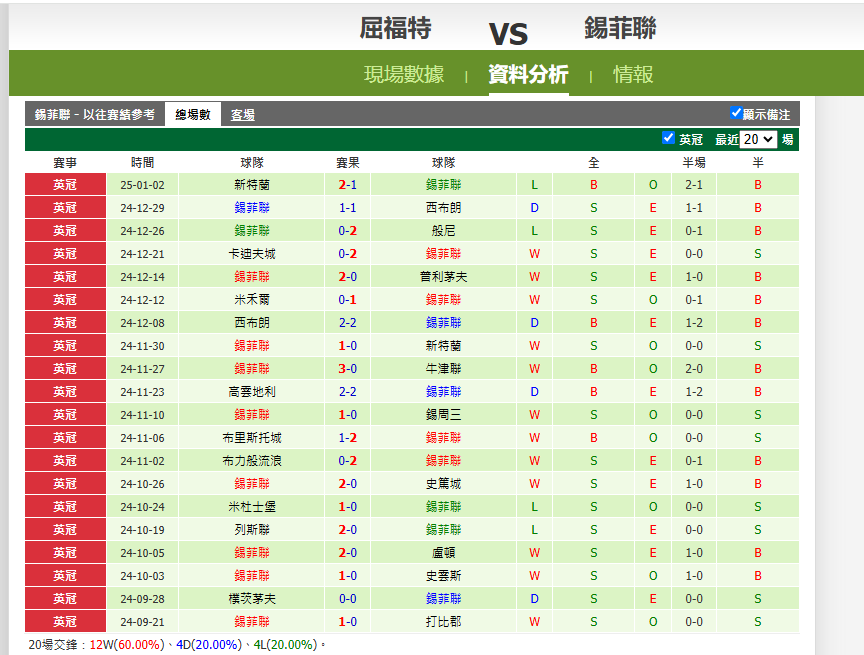Image resolution: width=864 pixels, height=655 pixels.
Task: Select the 總場數 tab
Action: (193, 115)
